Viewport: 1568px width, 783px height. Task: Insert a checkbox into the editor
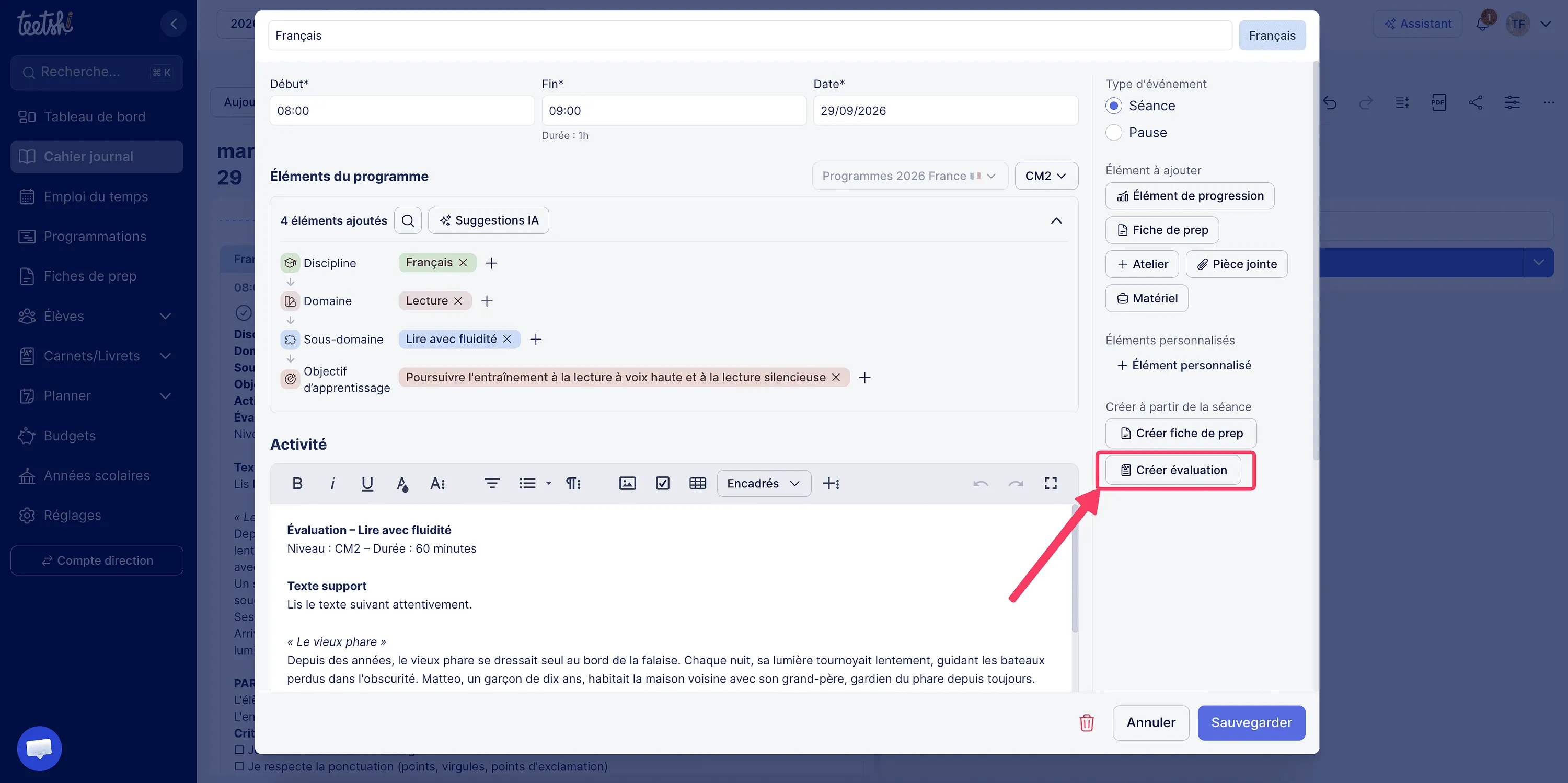point(662,483)
